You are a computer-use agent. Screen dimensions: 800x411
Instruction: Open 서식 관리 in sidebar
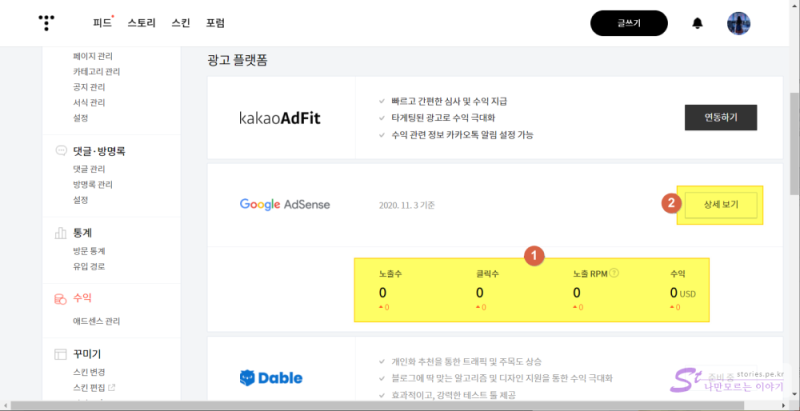pyautogui.click(x=89, y=102)
